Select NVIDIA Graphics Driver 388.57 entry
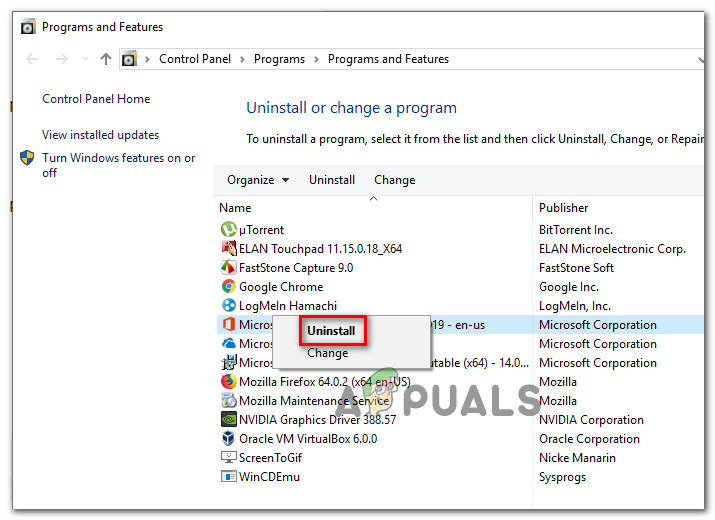 tap(317, 419)
